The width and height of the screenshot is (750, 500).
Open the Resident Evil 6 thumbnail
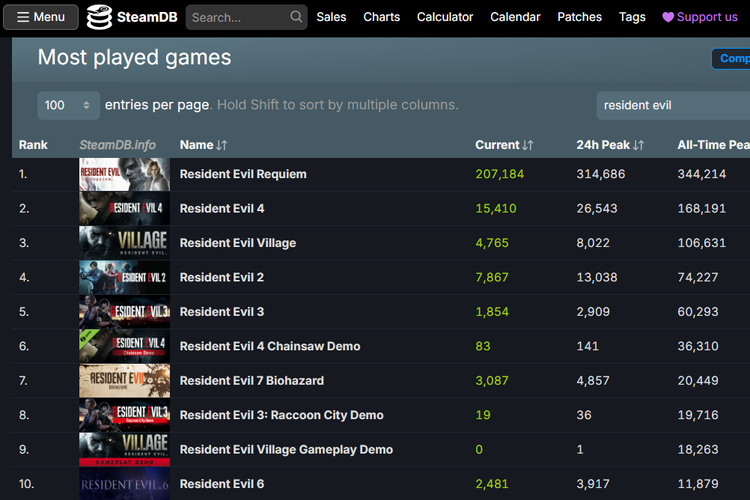click(x=124, y=484)
